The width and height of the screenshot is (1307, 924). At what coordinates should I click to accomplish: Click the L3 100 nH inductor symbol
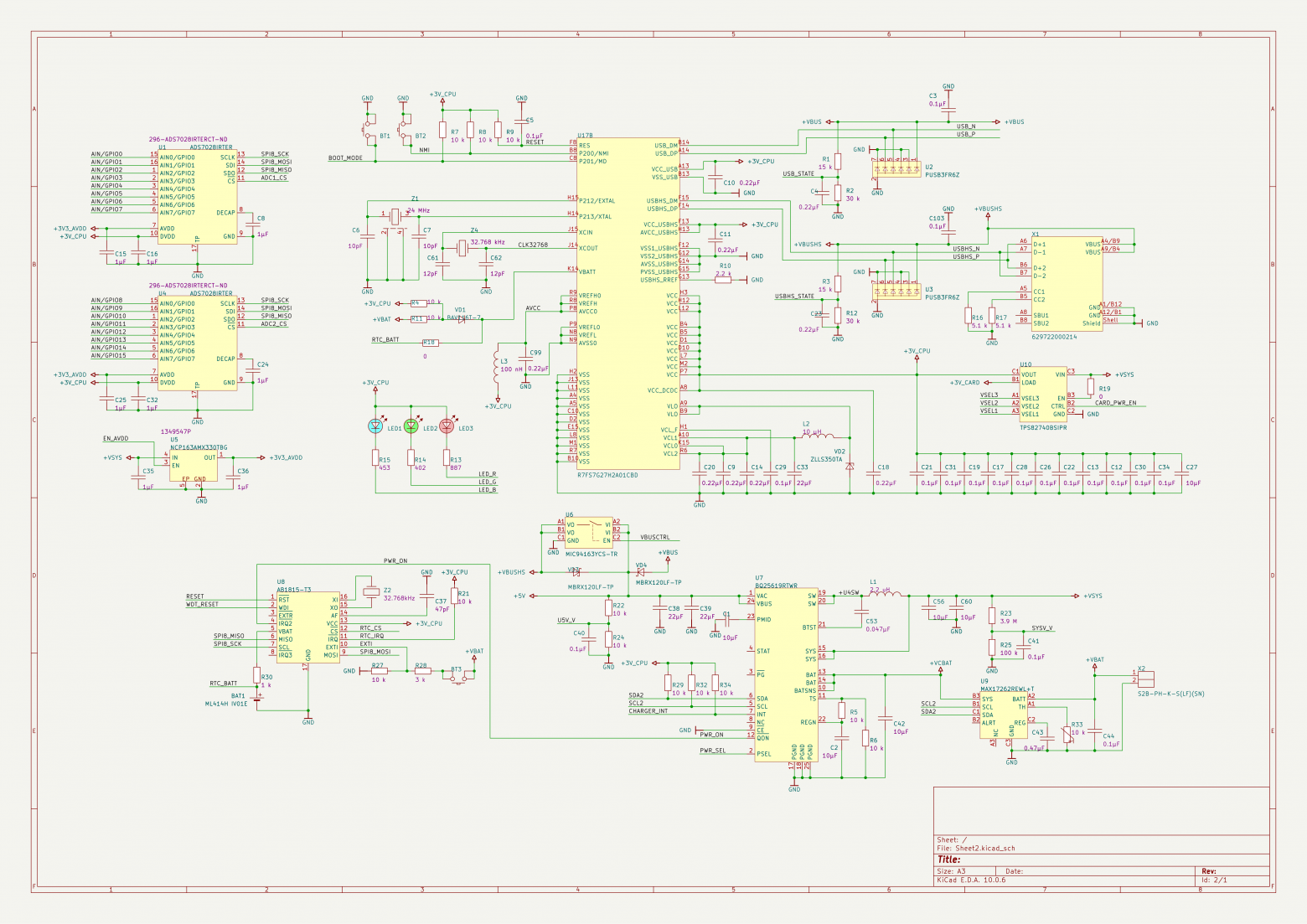[x=498, y=366]
